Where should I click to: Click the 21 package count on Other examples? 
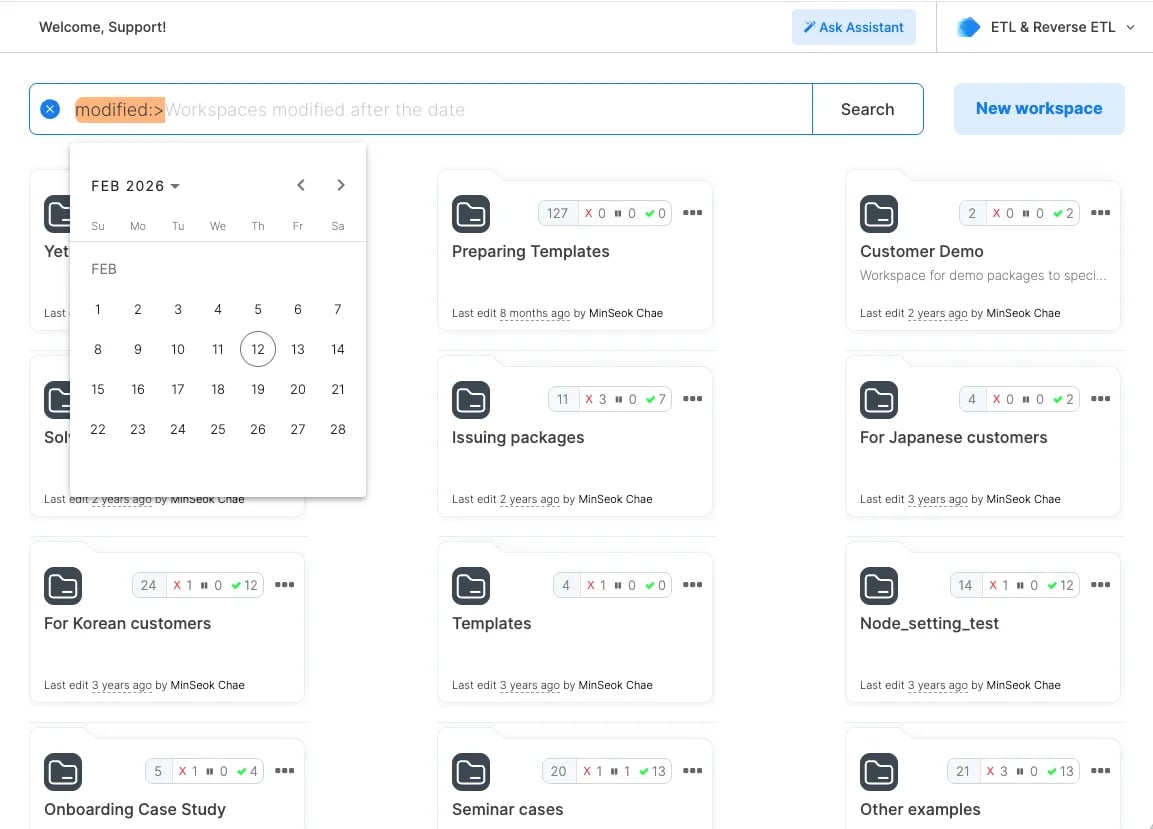point(963,772)
